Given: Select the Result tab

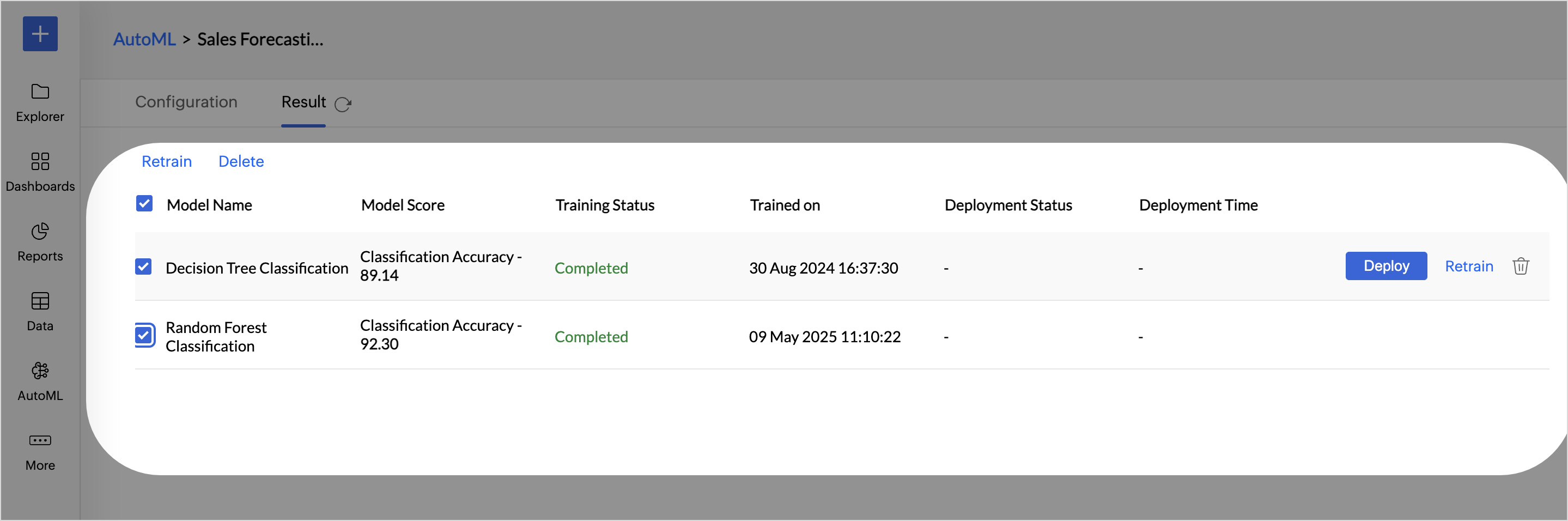Looking at the screenshot, I should click(303, 102).
